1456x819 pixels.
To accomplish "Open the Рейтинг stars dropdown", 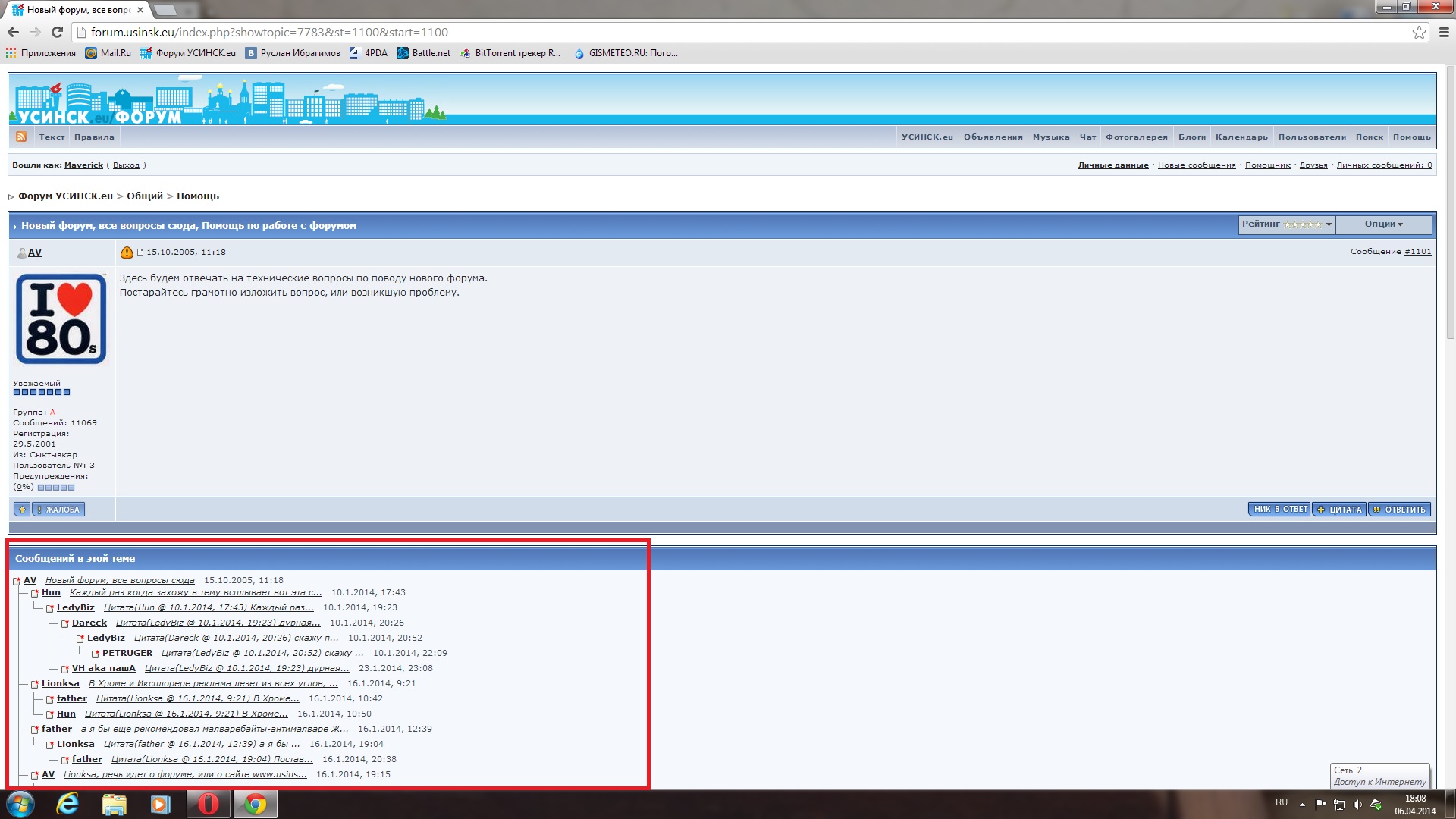I will (1286, 224).
